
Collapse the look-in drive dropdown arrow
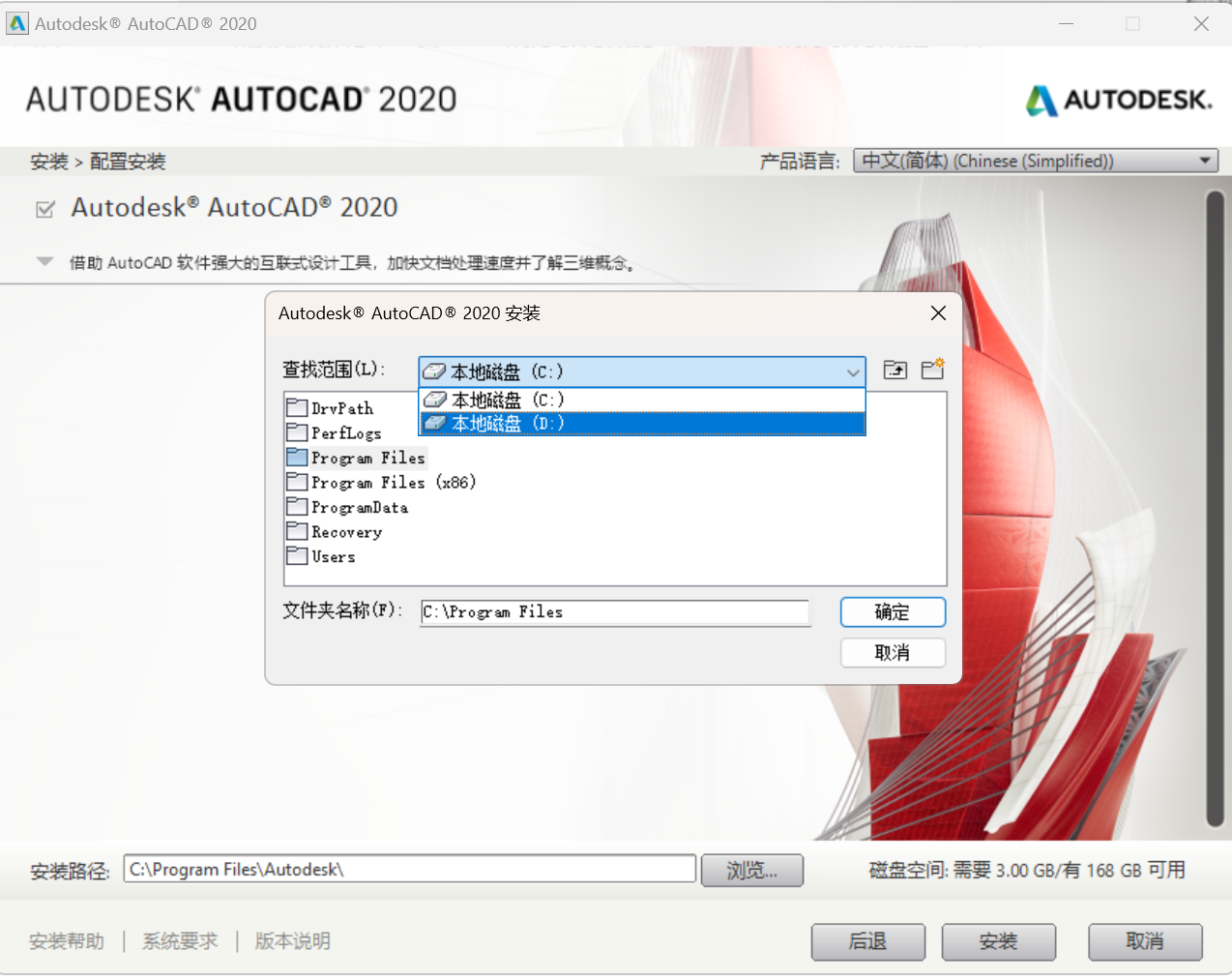(x=852, y=372)
